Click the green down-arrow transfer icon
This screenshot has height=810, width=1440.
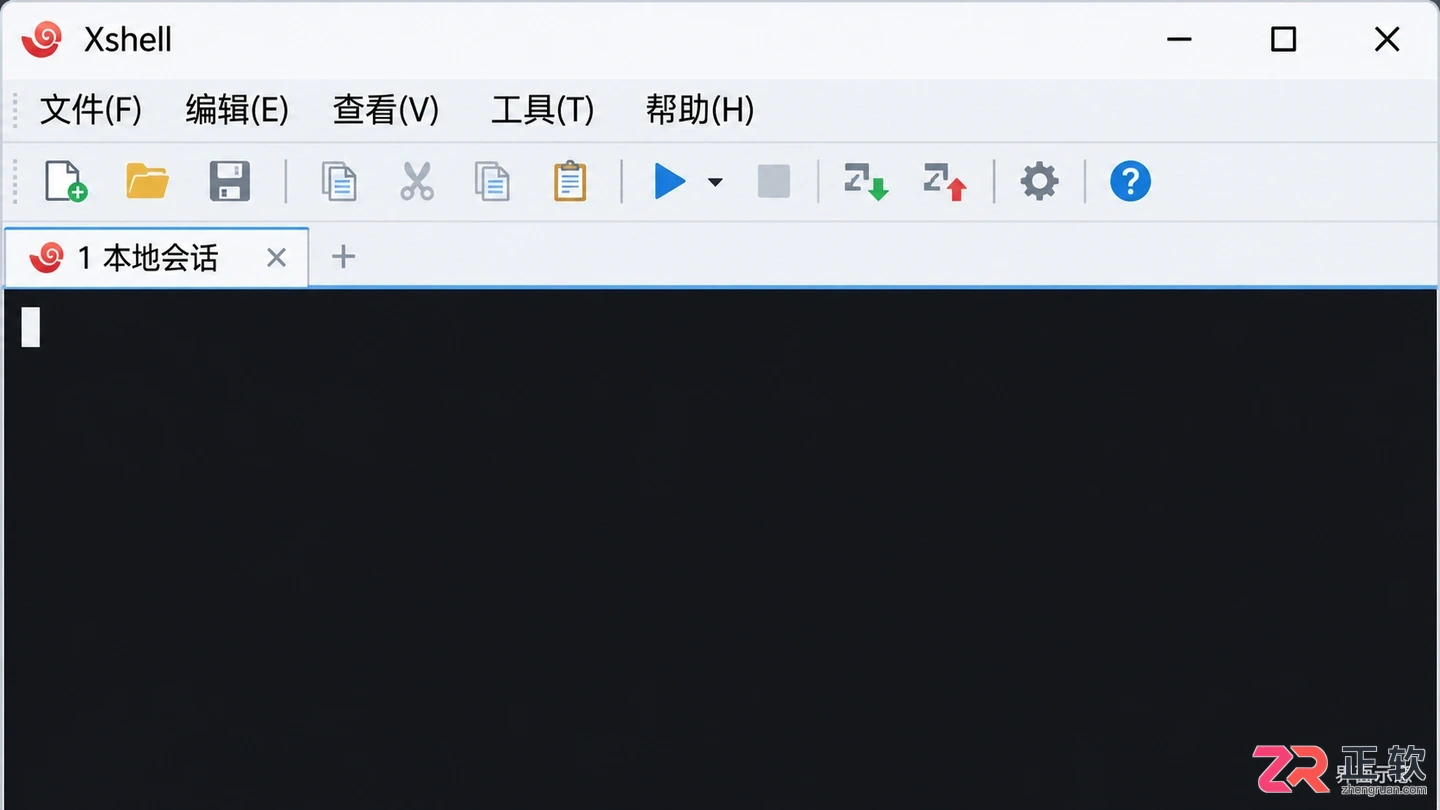tap(866, 181)
